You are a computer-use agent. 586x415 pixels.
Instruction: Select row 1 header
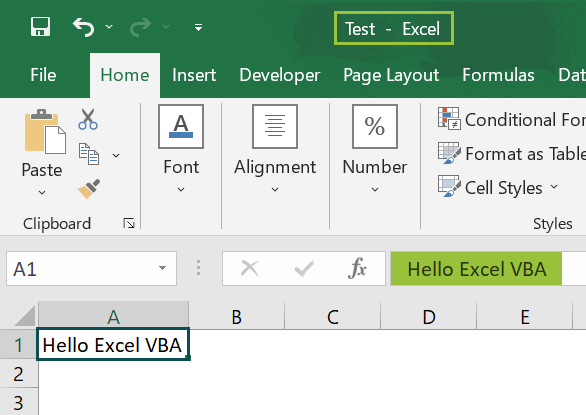point(18,344)
